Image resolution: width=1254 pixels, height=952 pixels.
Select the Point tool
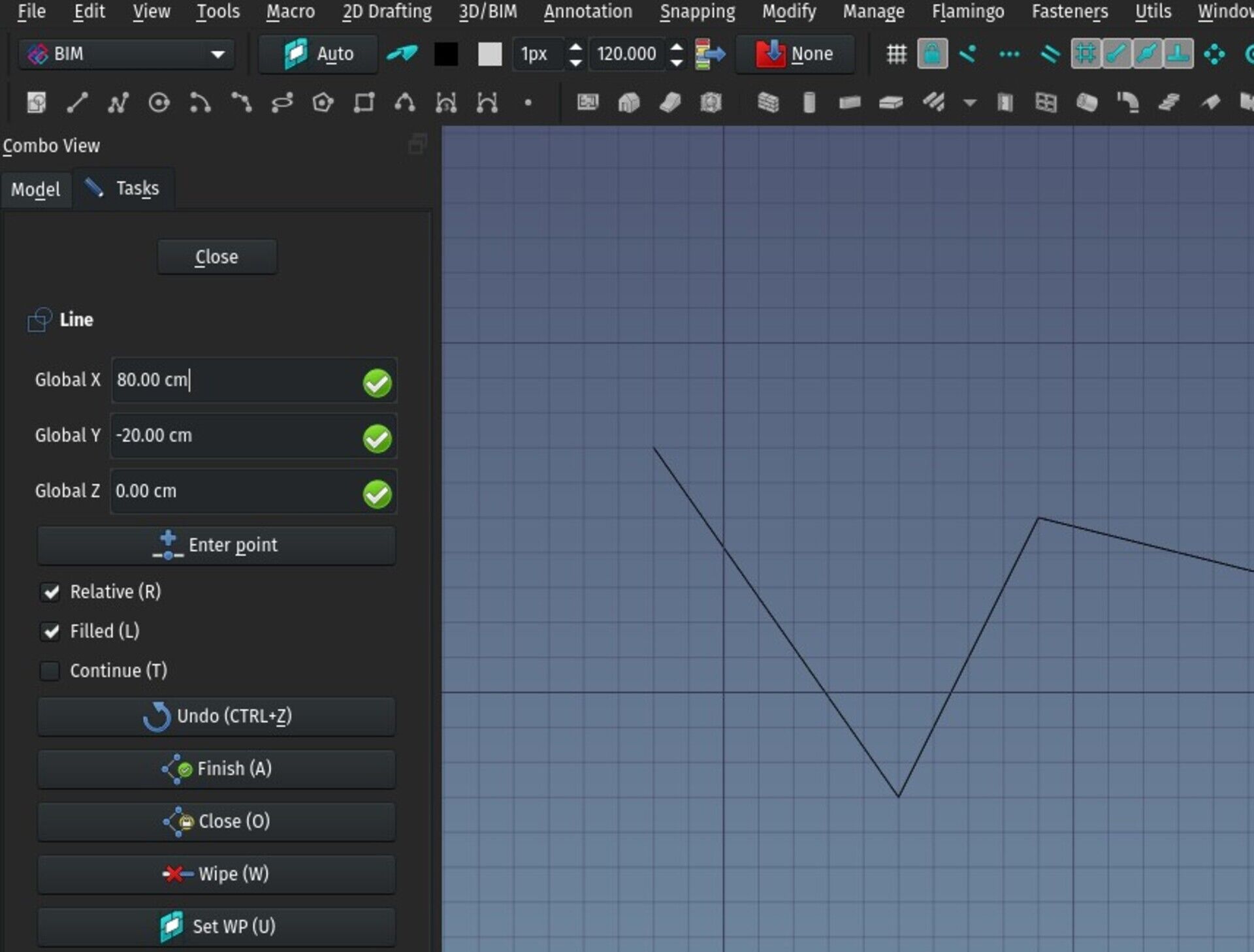pos(528,103)
